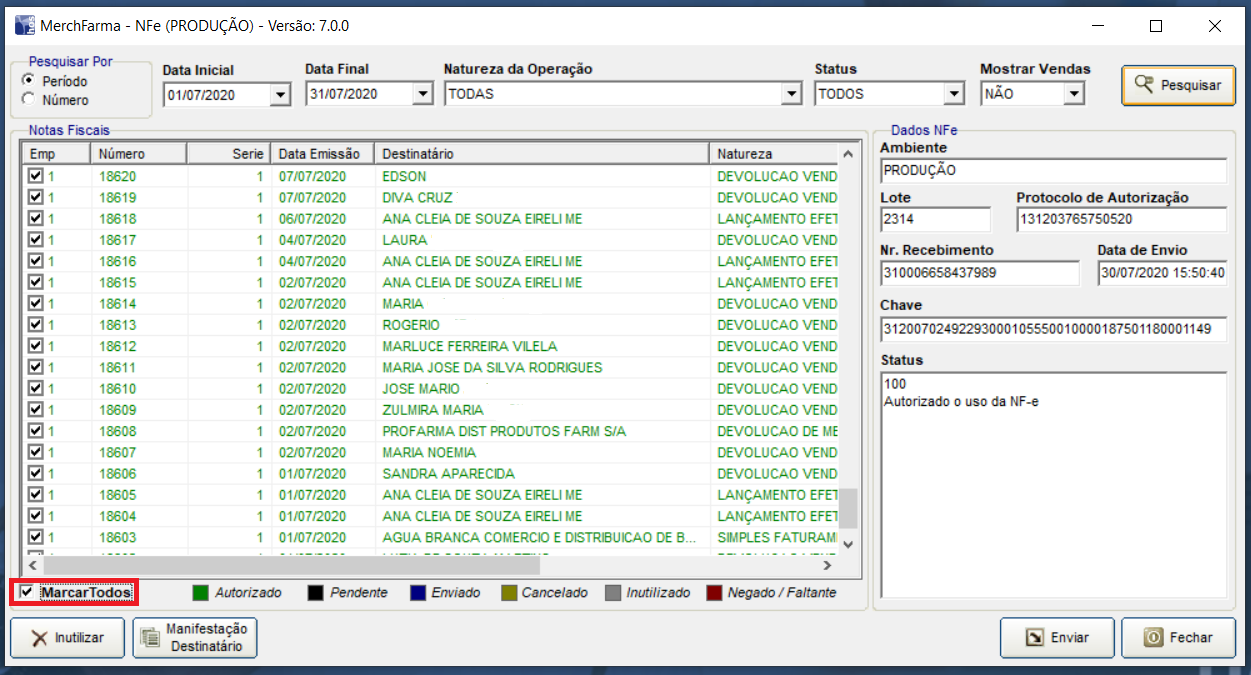This screenshot has height=675, width=1251.
Task: Click the Pesquisar search button
Action: click(x=1178, y=85)
